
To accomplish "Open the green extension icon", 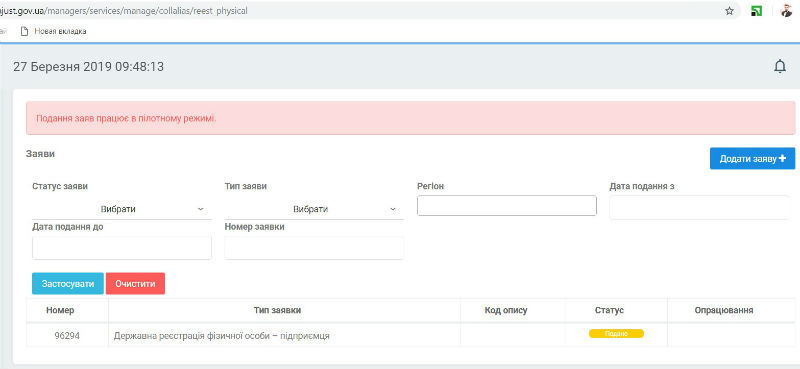I will [757, 11].
